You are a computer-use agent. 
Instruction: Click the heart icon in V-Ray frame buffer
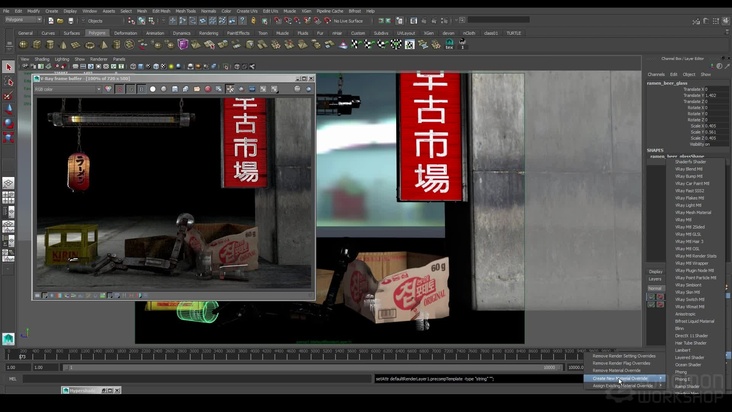108,89
